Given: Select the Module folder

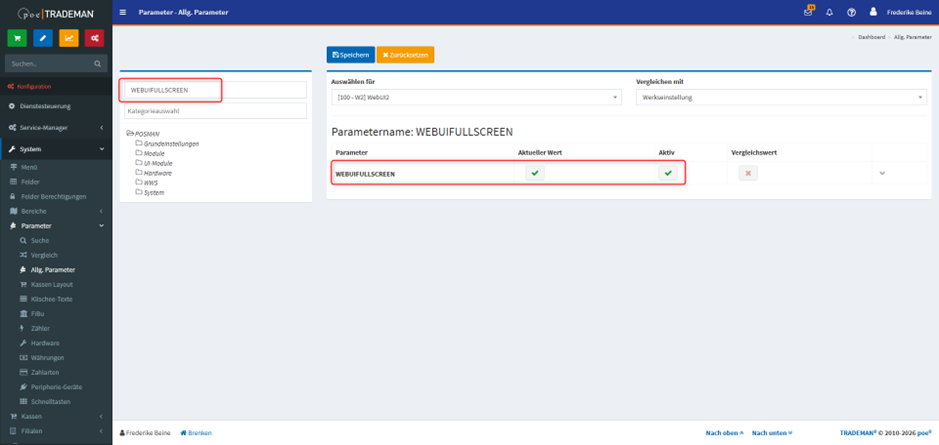Looking at the screenshot, I should tap(150, 153).
